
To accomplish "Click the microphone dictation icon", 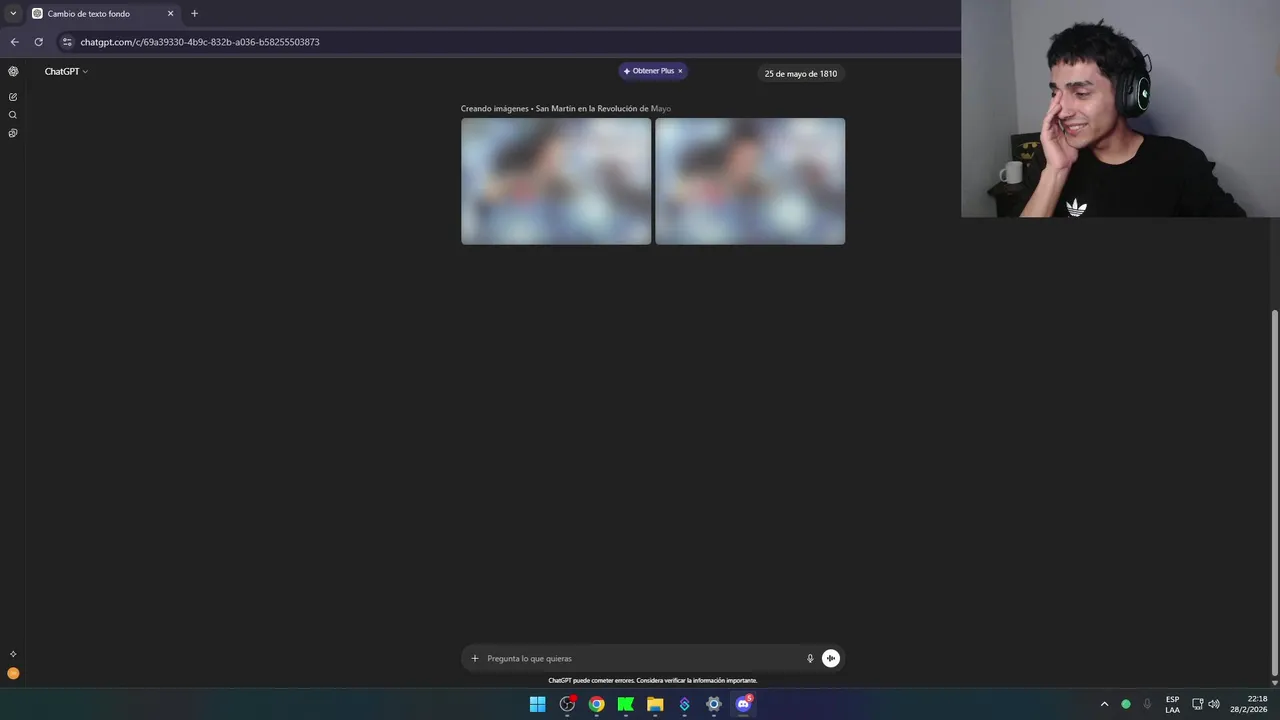I will click(810, 658).
